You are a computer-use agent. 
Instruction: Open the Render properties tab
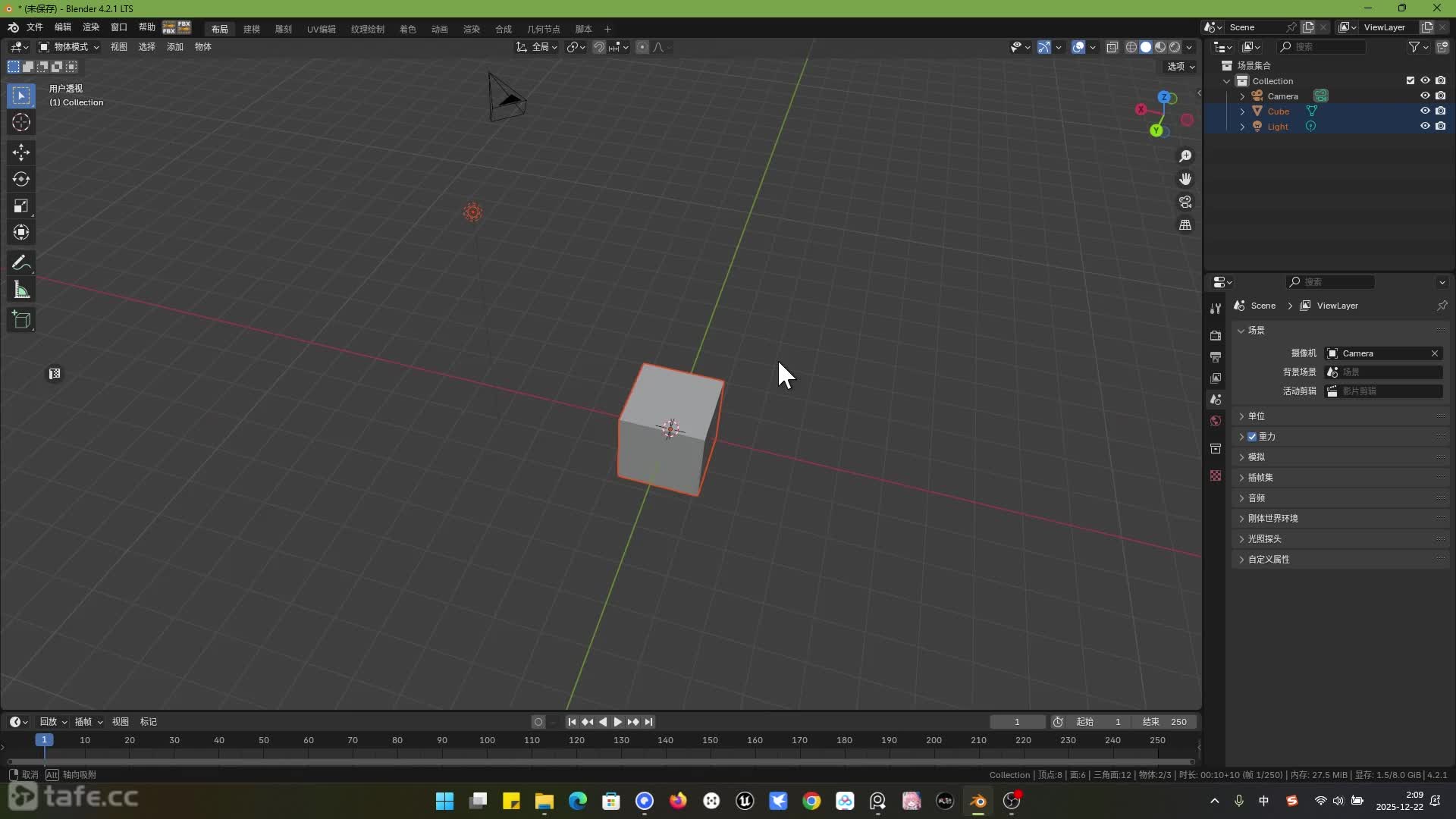1216,335
